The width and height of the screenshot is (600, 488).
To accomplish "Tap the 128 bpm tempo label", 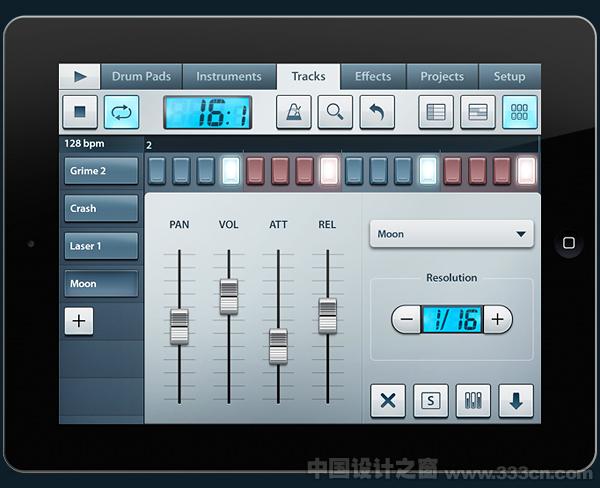I will point(84,144).
